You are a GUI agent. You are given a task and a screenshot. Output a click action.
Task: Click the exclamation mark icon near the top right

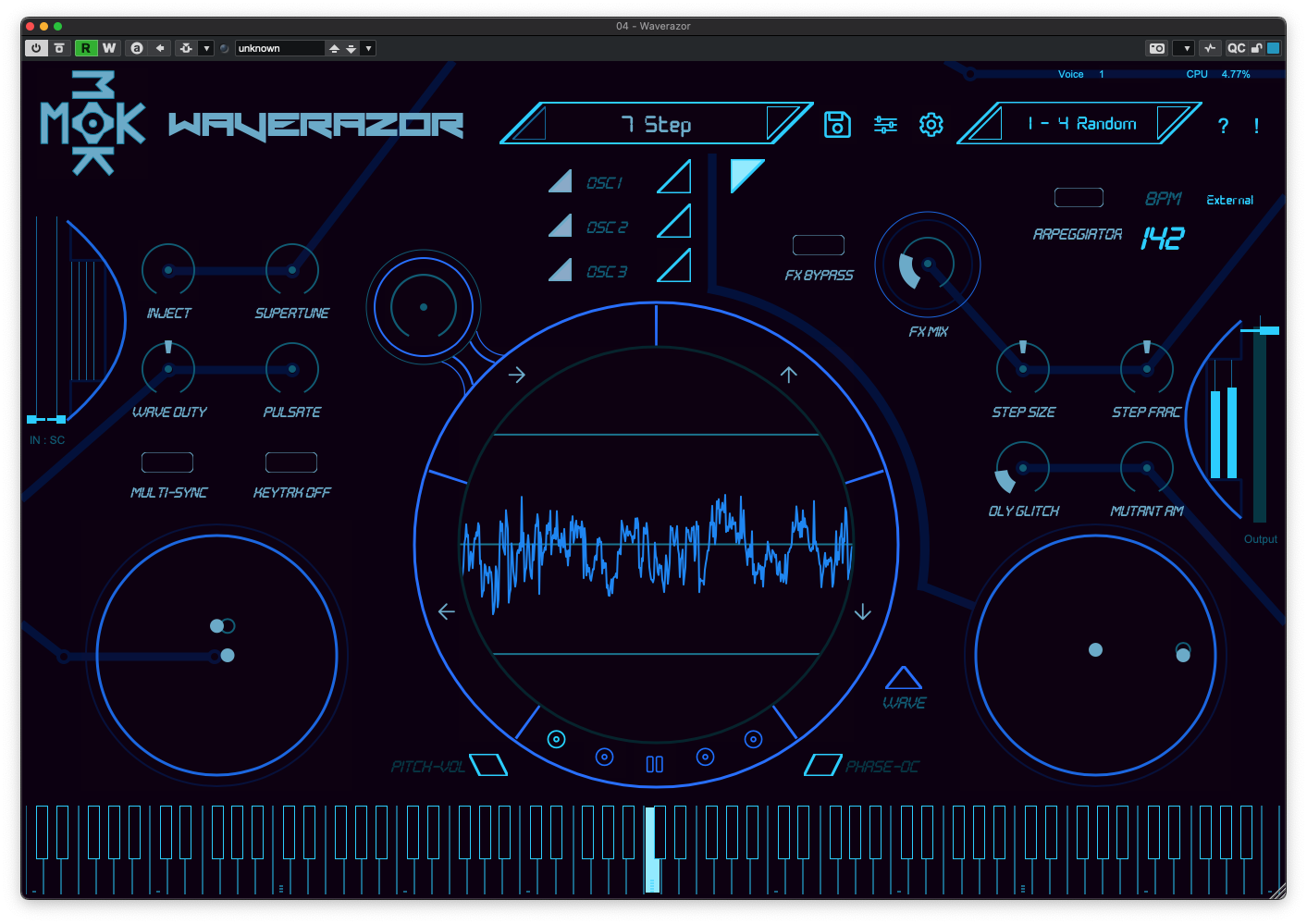(1256, 127)
